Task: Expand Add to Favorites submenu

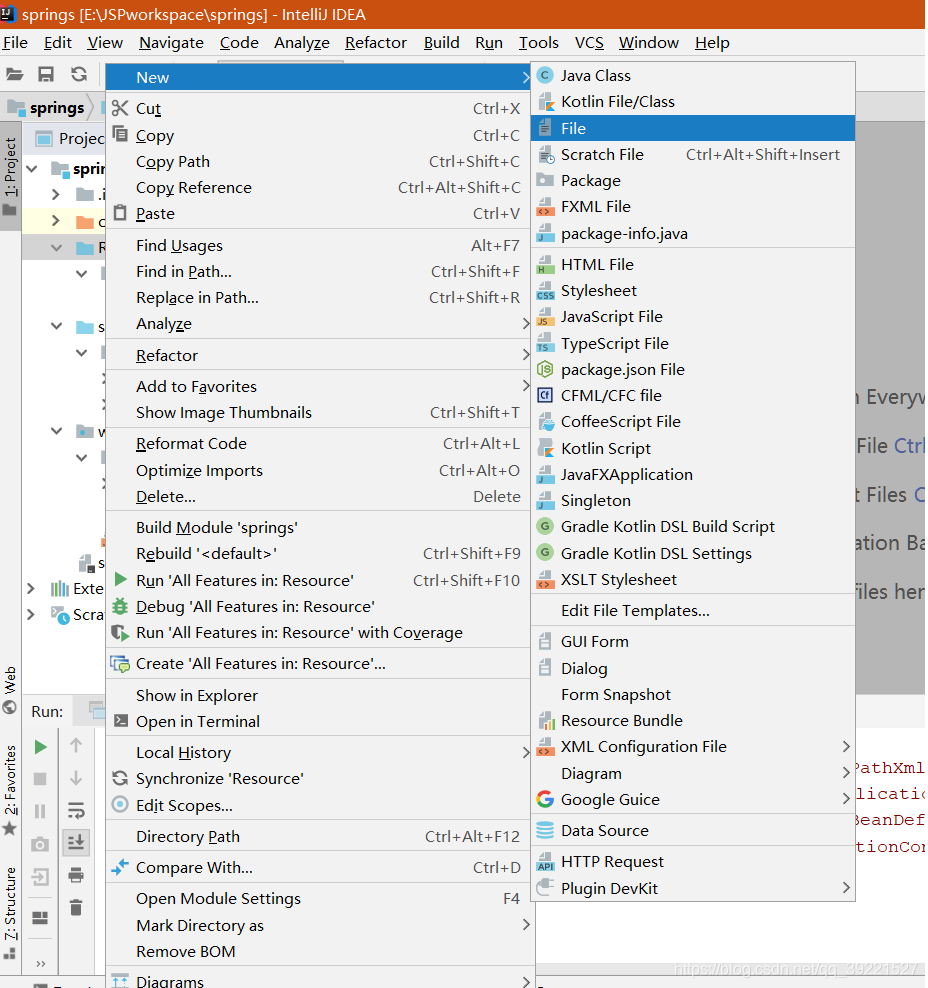Action: point(318,386)
